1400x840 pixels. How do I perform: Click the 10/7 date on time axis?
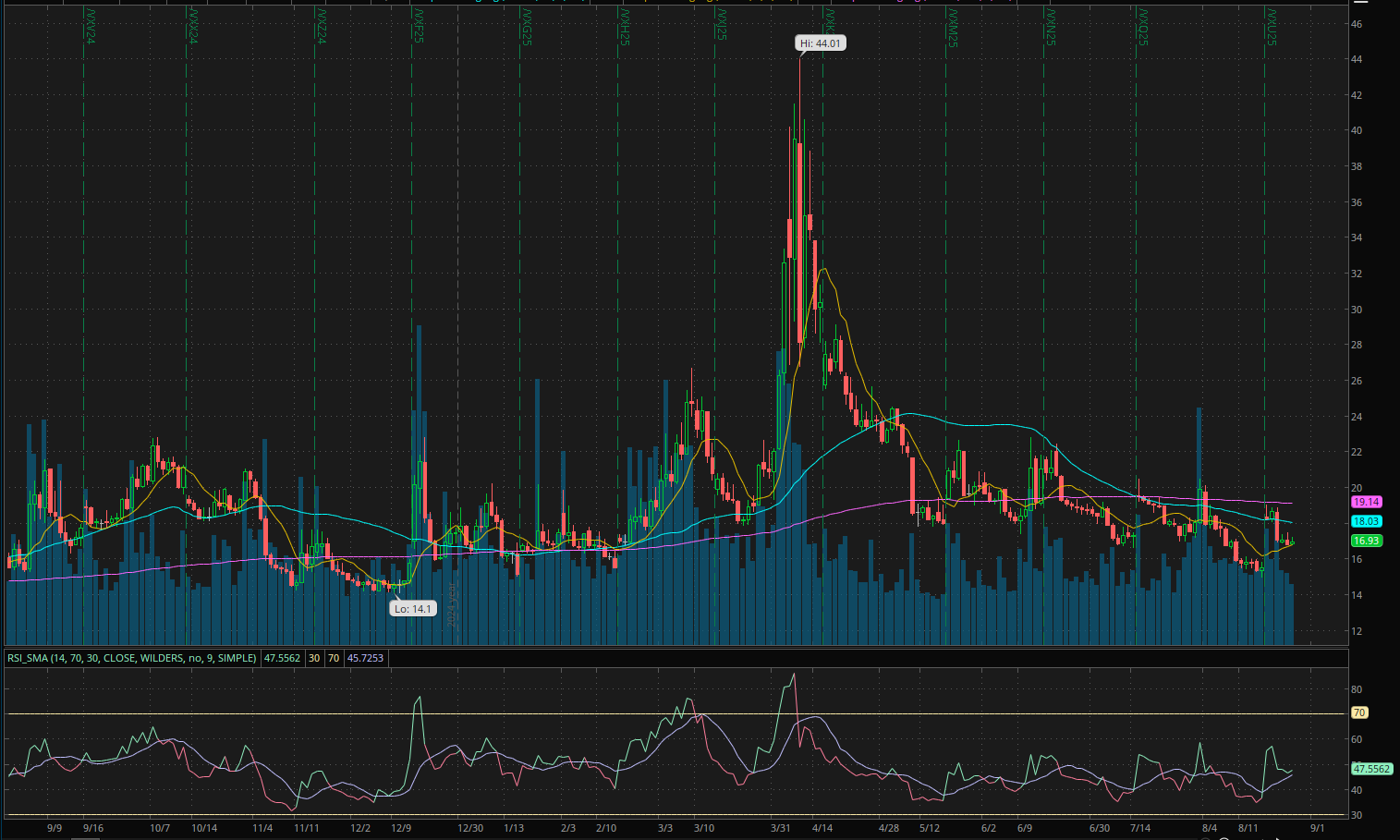pos(160,828)
